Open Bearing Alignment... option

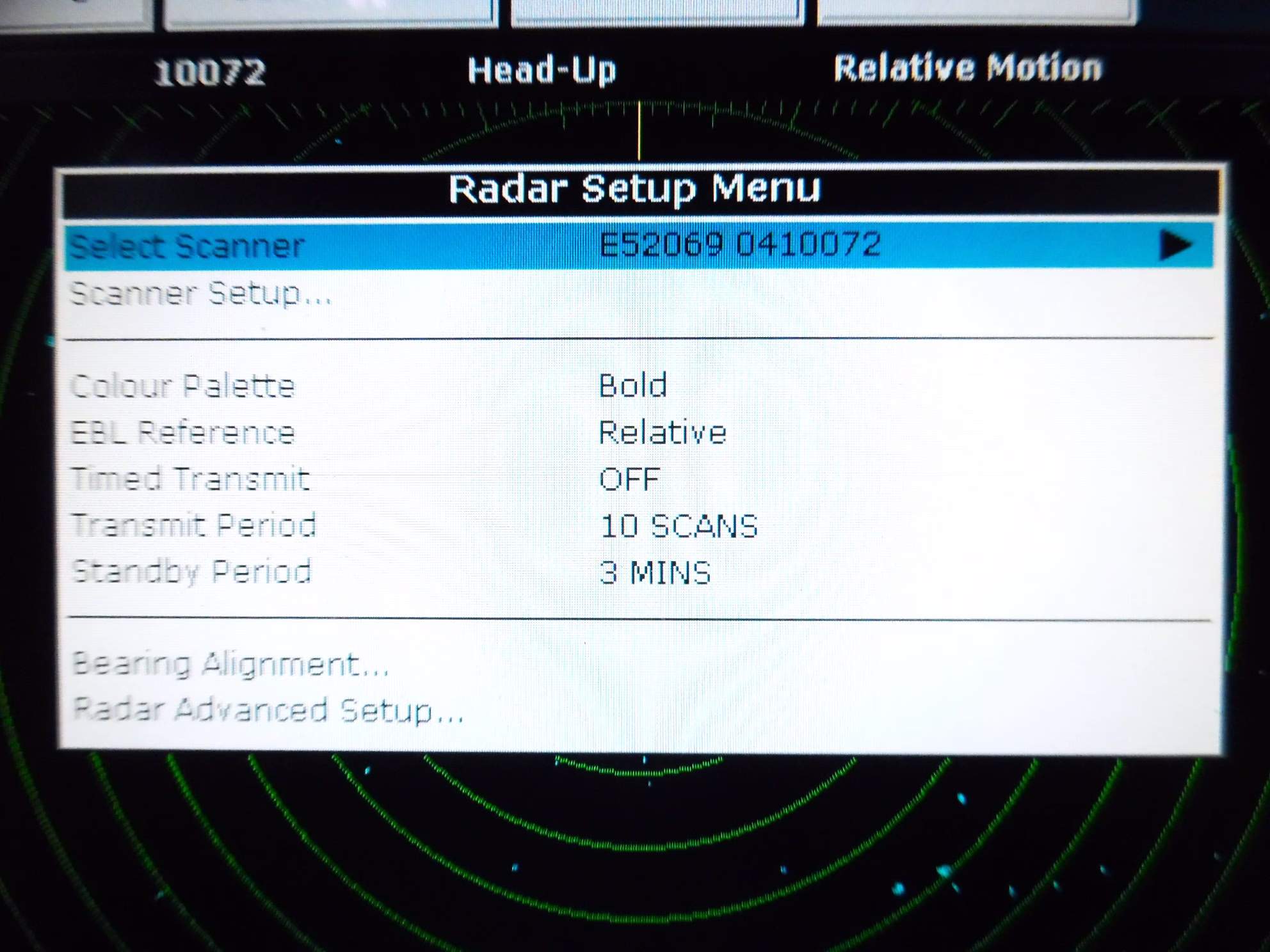(230, 664)
